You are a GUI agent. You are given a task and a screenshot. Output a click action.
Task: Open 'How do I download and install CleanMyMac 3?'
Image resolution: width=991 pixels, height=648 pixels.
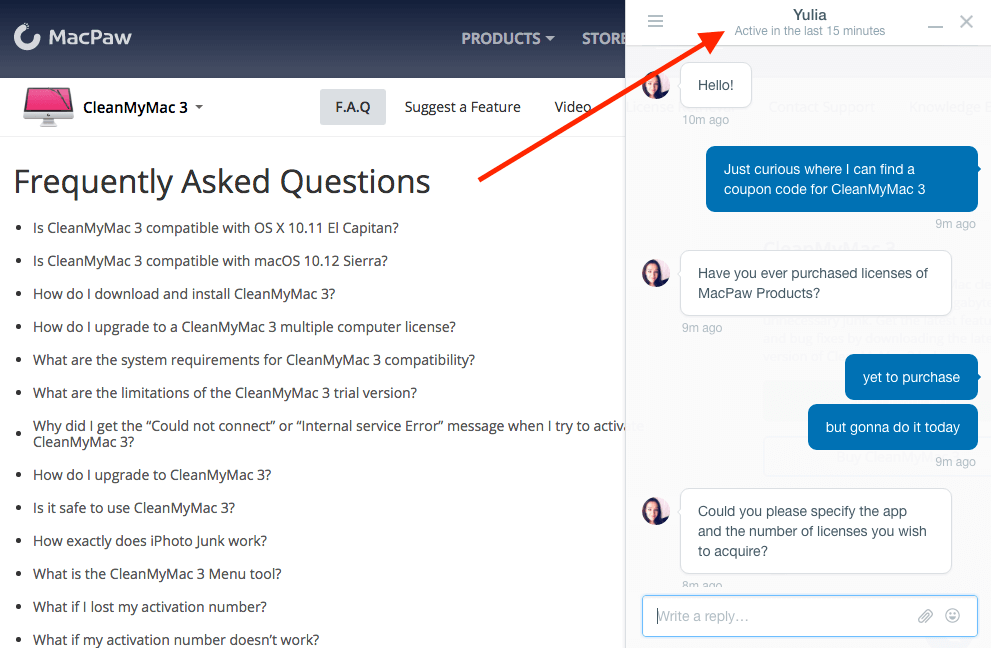pyautogui.click(x=184, y=293)
